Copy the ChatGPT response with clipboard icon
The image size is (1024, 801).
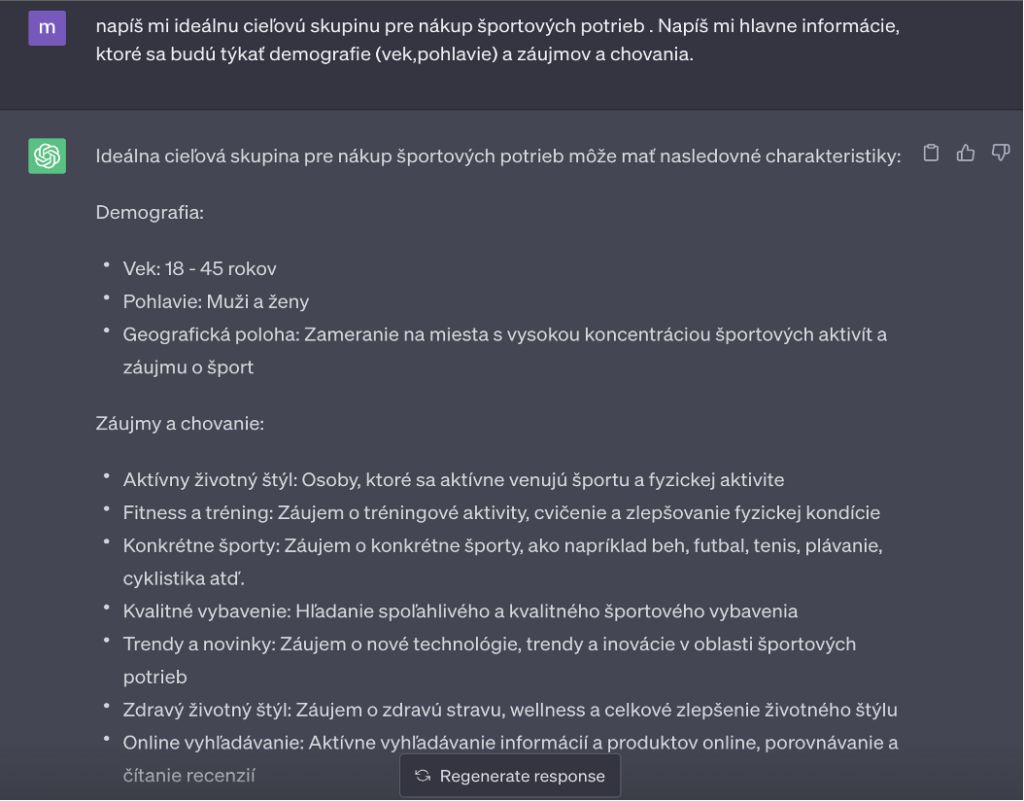pyautogui.click(x=931, y=153)
